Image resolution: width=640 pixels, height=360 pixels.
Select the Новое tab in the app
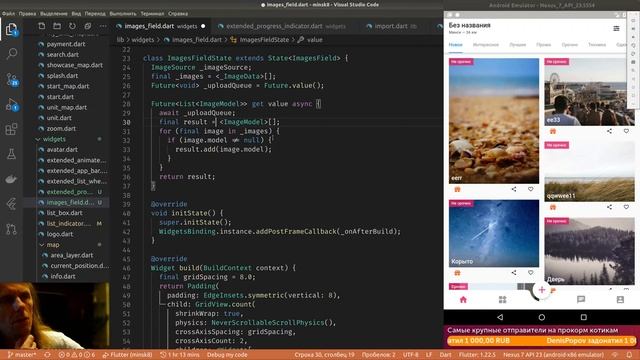coord(456,45)
